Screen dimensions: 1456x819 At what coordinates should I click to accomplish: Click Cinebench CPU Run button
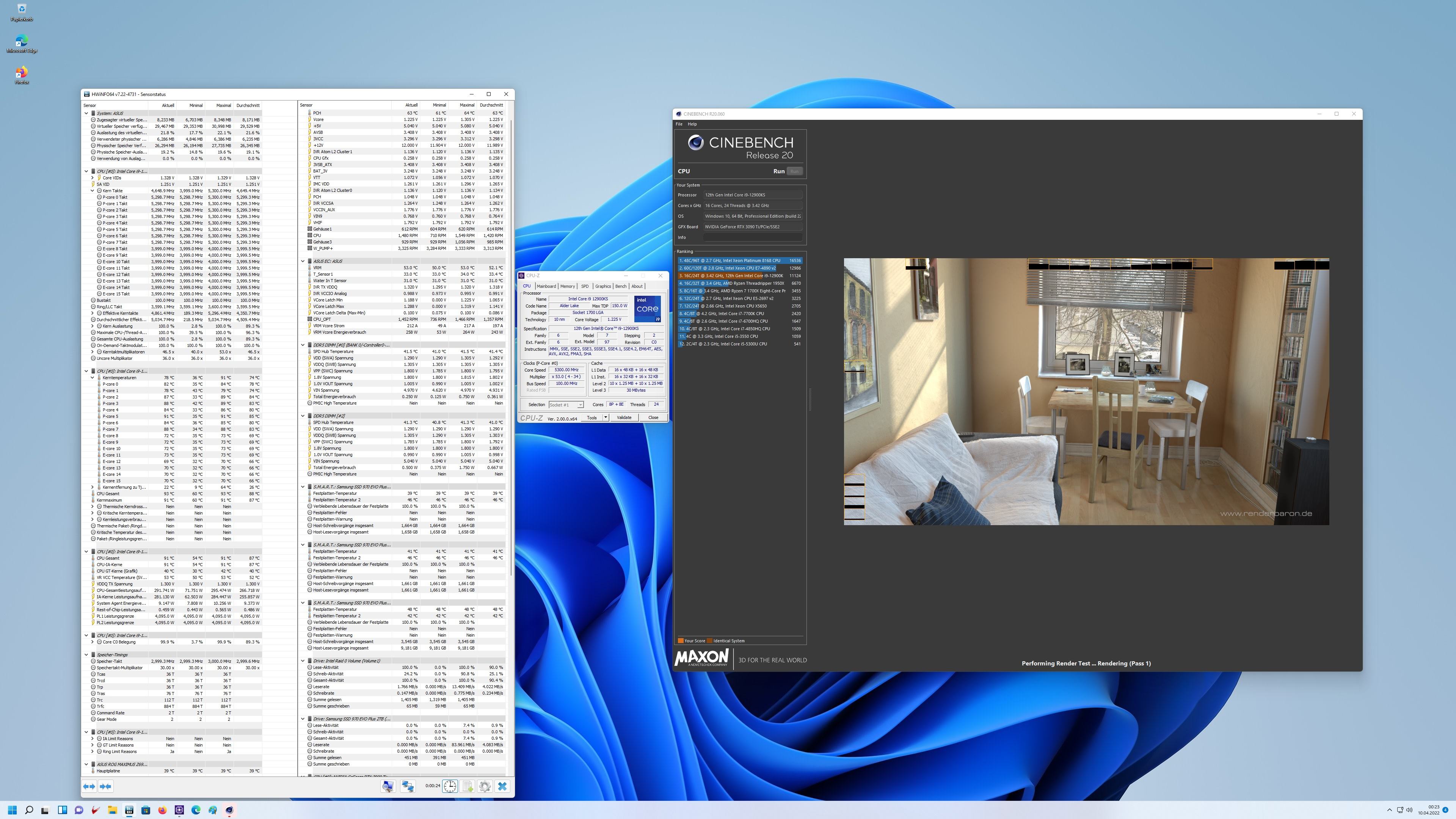[x=795, y=171]
